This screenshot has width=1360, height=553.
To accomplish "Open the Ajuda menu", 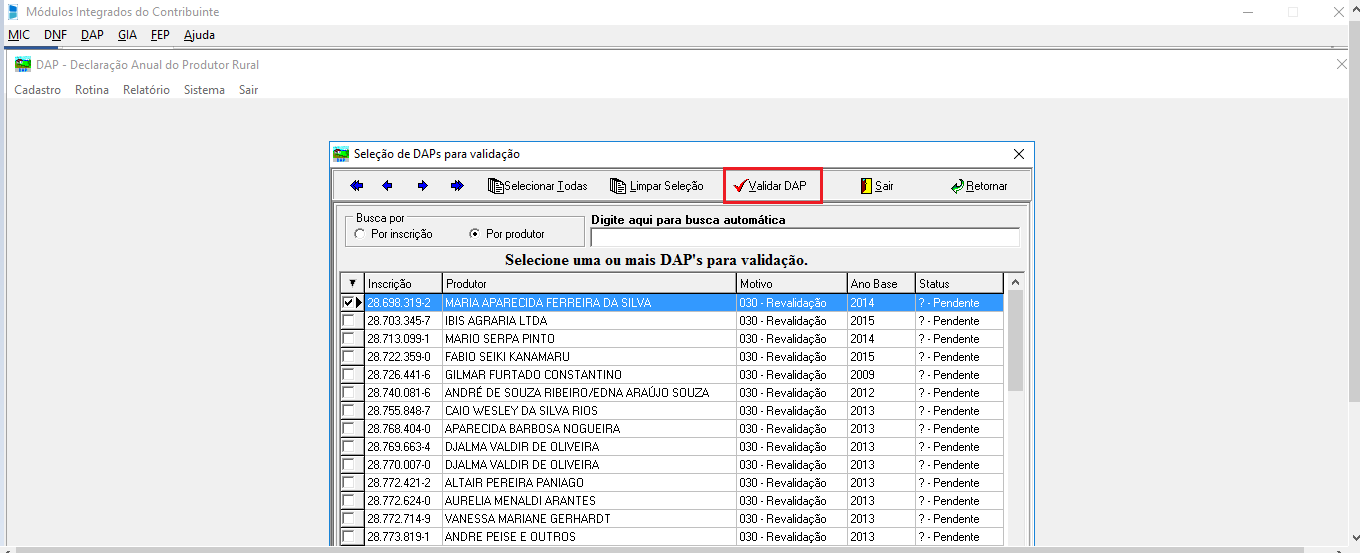I will coord(199,35).
